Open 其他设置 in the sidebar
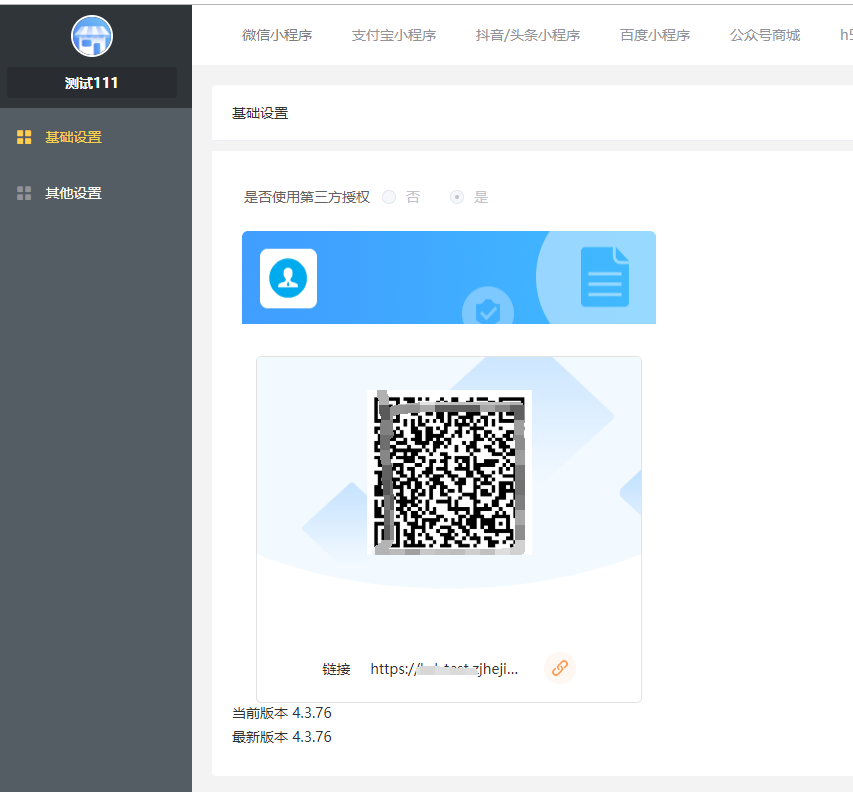This screenshot has height=792, width=853. [73, 193]
